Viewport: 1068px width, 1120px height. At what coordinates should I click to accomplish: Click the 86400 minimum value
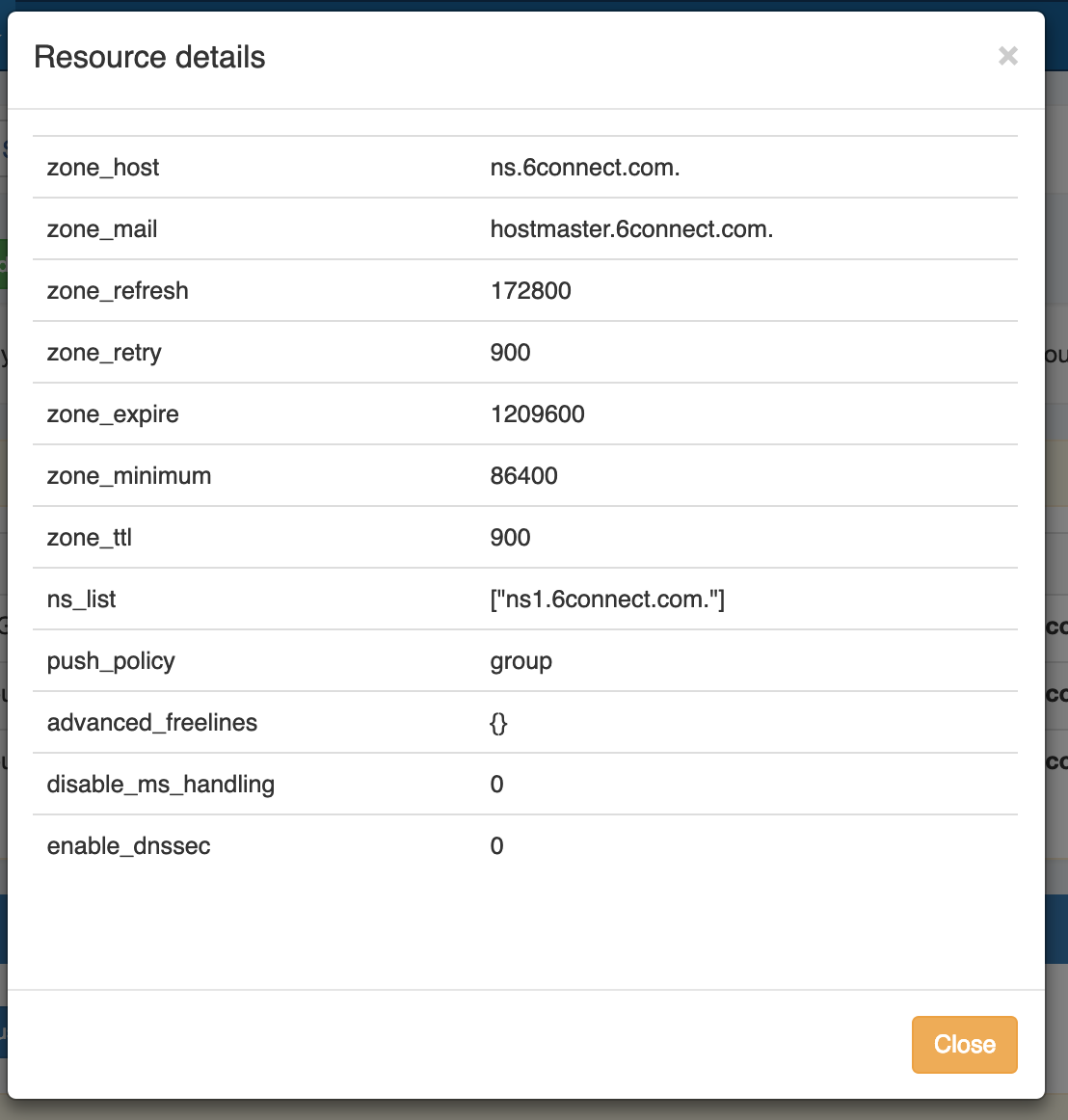pyautogui.click(x=523, y=476)
